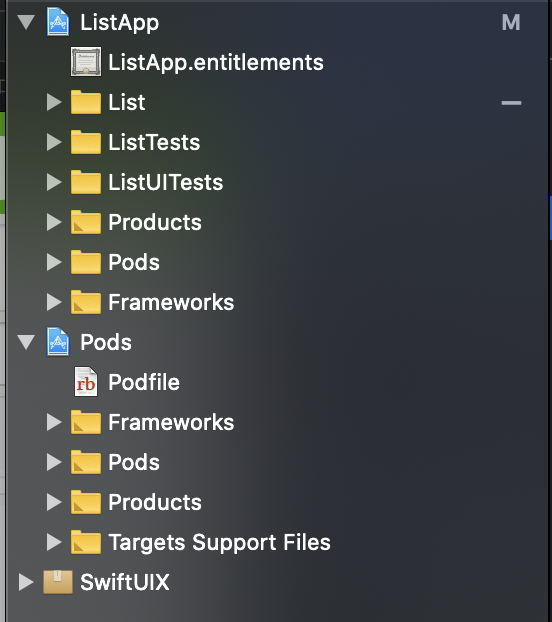
Task: Click the M modified status badge
Action: [511, 22]
